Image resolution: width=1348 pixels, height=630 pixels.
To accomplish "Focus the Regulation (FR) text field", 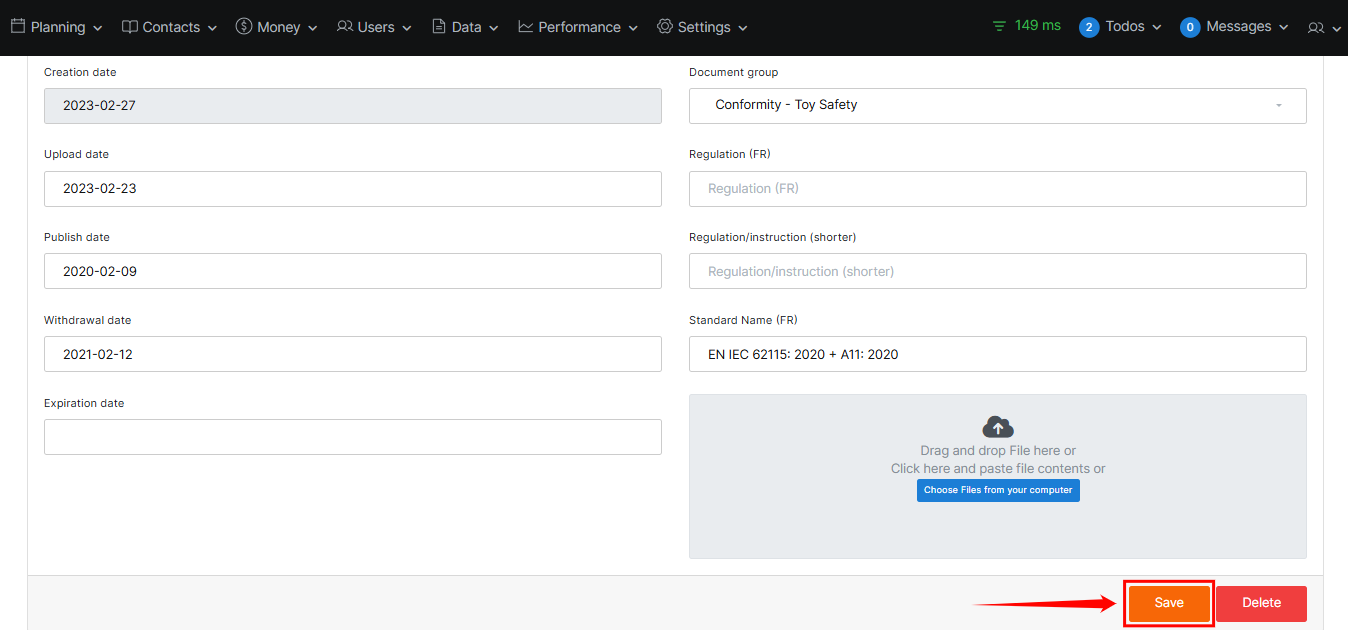I will coord(997,189).
